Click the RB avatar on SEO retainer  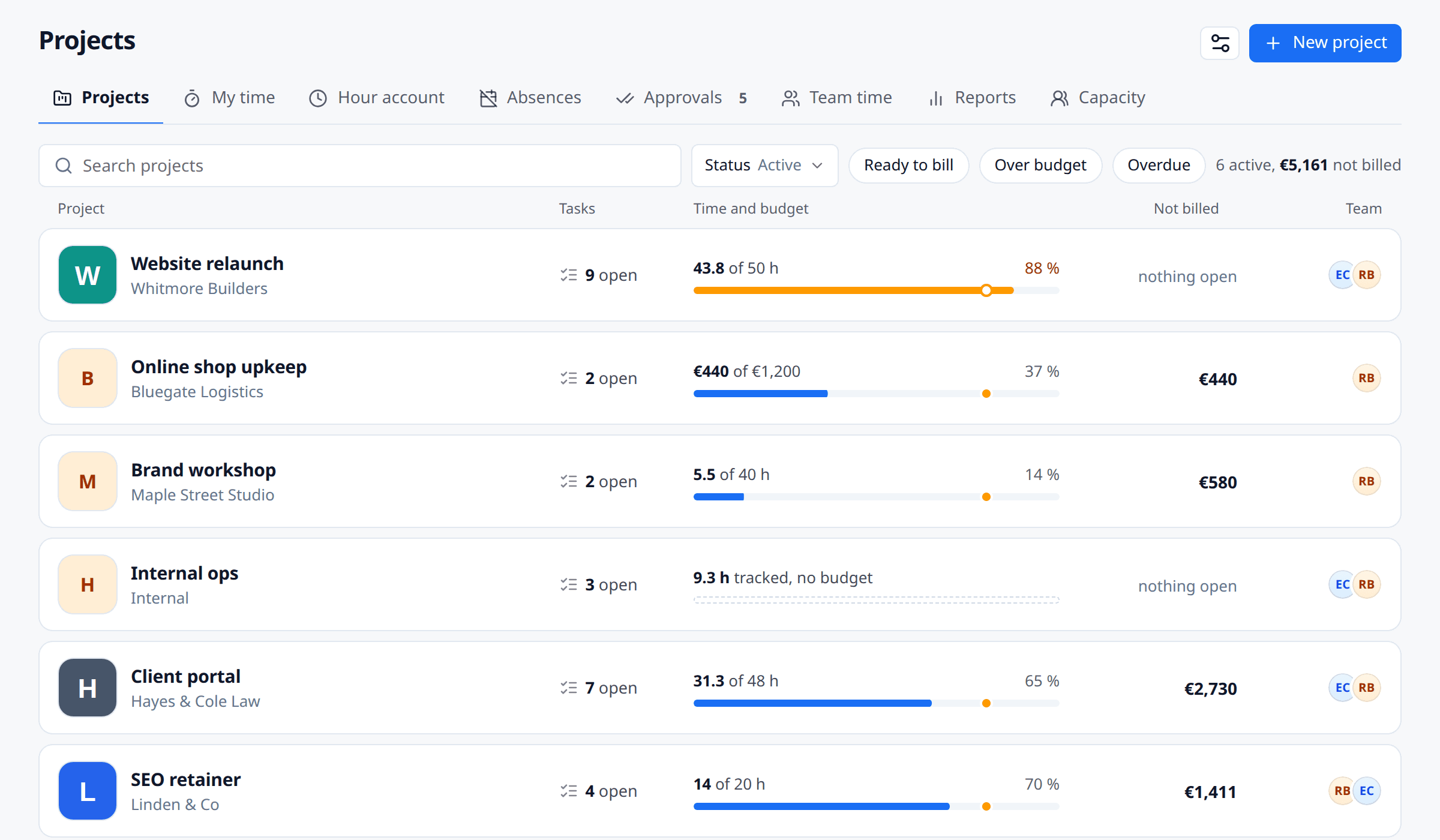point(1342,791)
